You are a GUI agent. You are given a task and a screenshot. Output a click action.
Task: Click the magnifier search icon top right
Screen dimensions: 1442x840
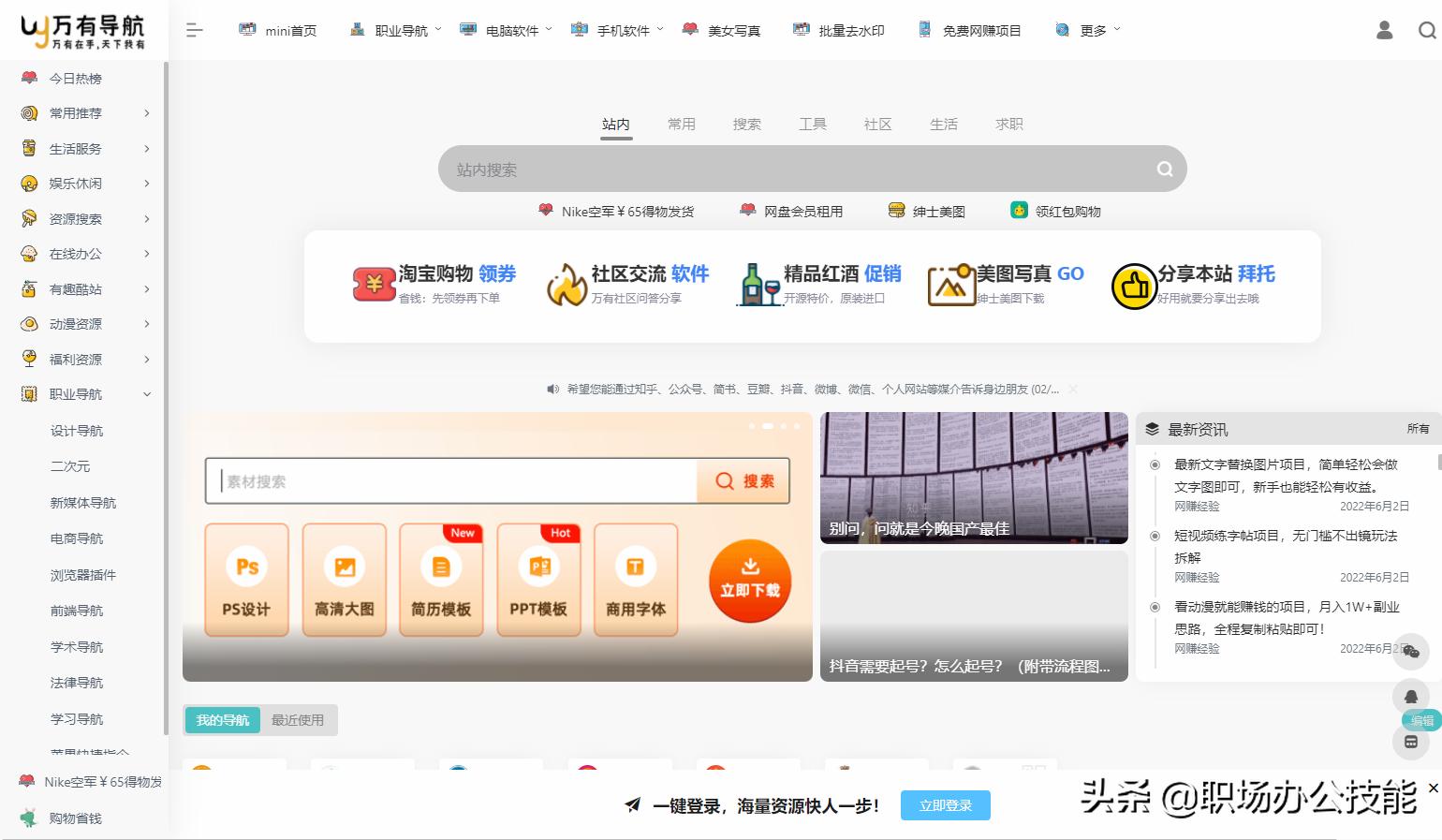(x=1425, y=29)
